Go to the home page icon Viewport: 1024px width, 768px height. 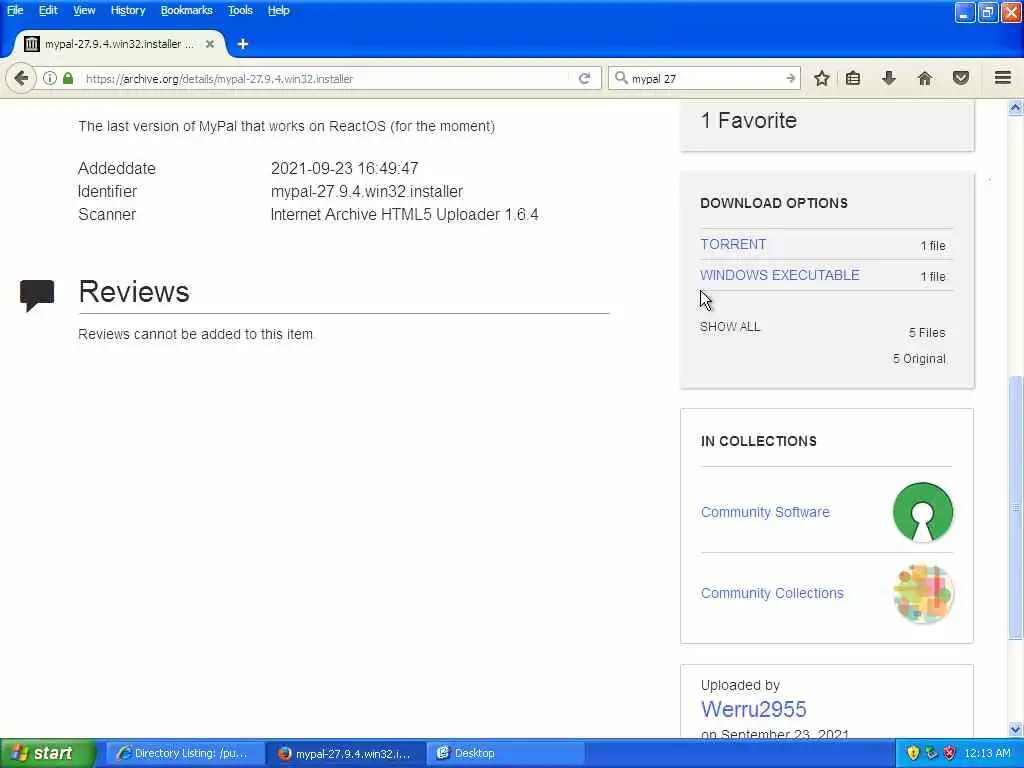coord(925,78)
